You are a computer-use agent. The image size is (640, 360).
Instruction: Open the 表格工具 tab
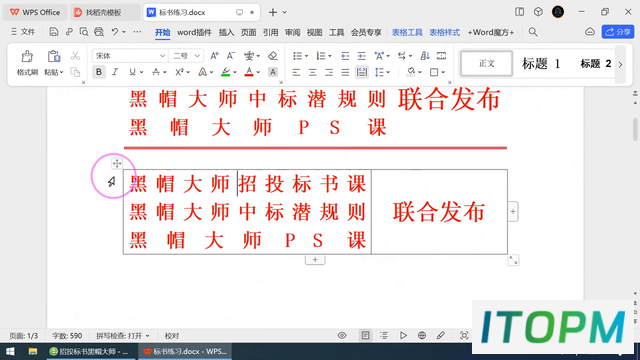407,32
